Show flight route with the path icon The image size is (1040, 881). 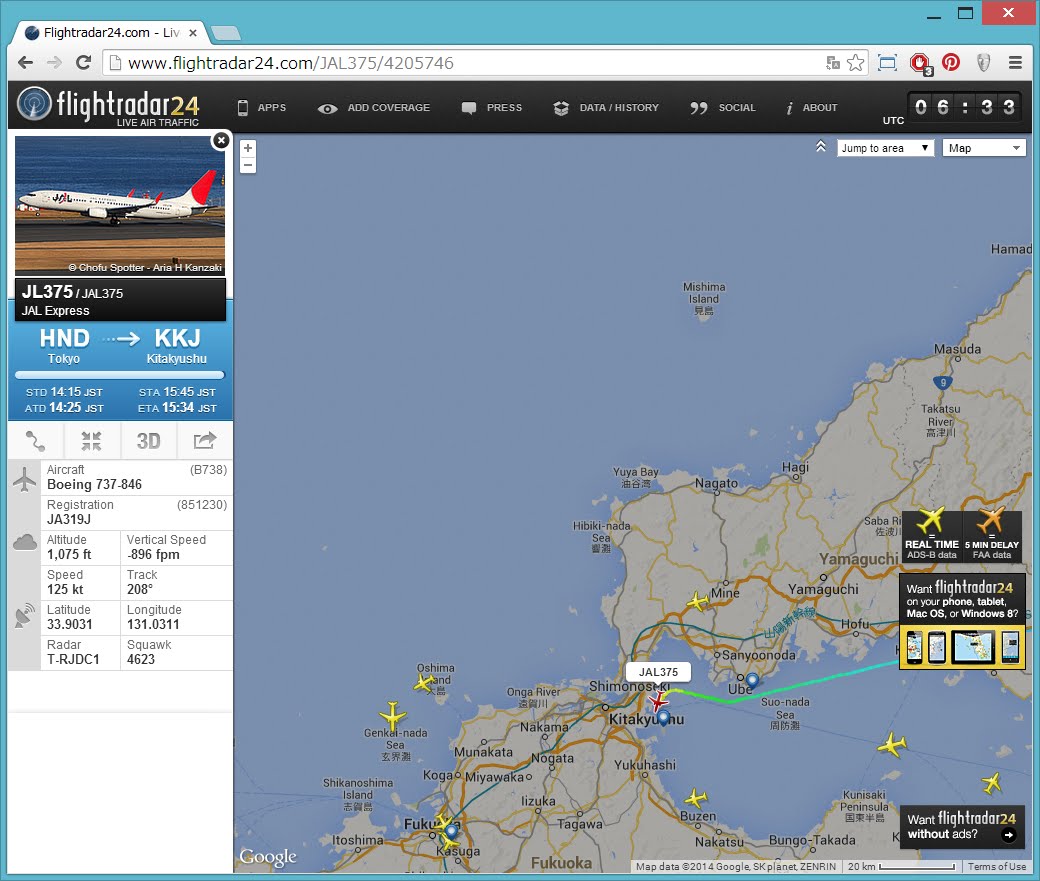35,441
